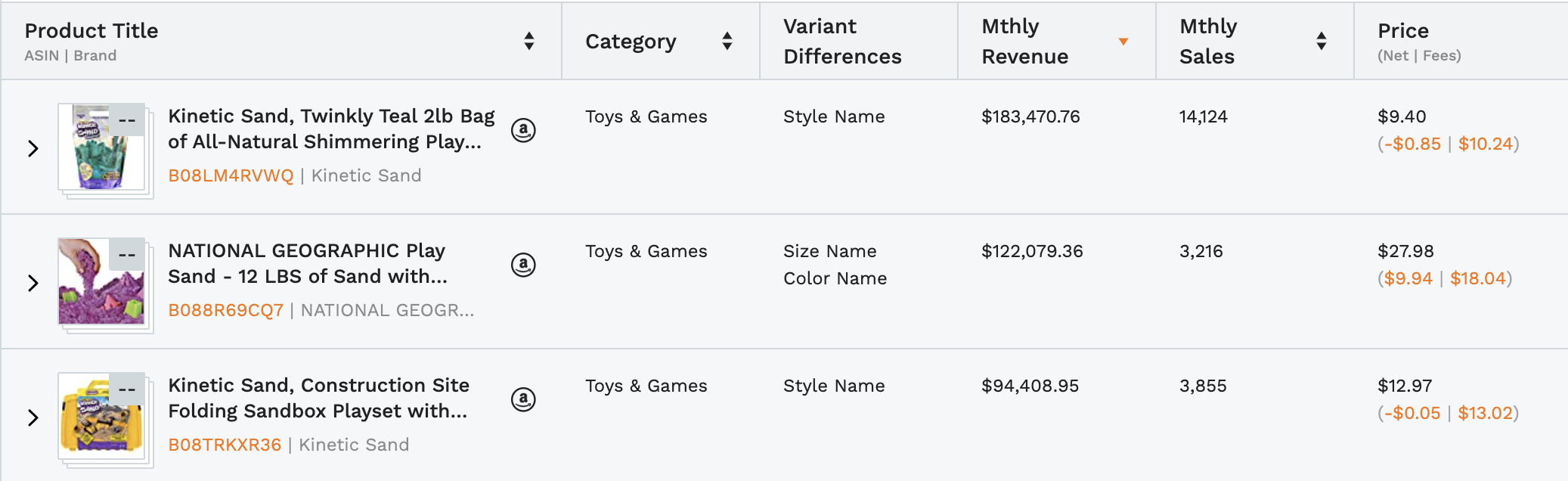This screenshot has width=1568, height=481.
Task: Click the Twinkly Teal sand product thumbnail
Action: [101, 147]
